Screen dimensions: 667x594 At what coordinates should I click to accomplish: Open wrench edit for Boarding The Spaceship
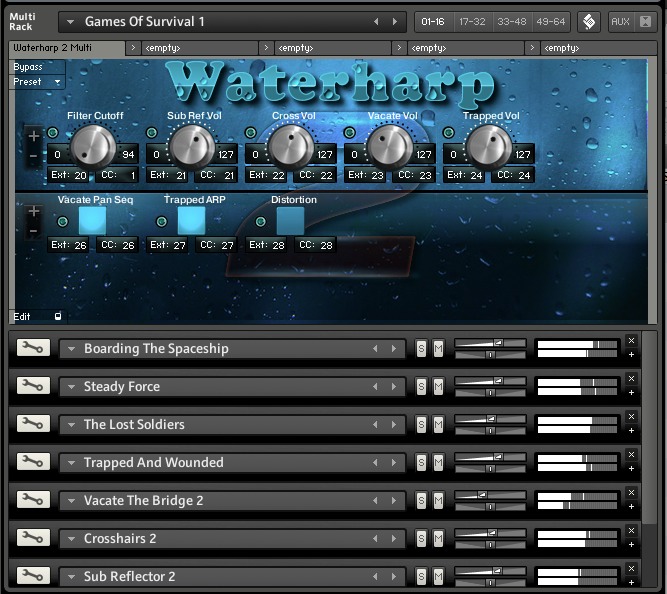coord(33,348)
